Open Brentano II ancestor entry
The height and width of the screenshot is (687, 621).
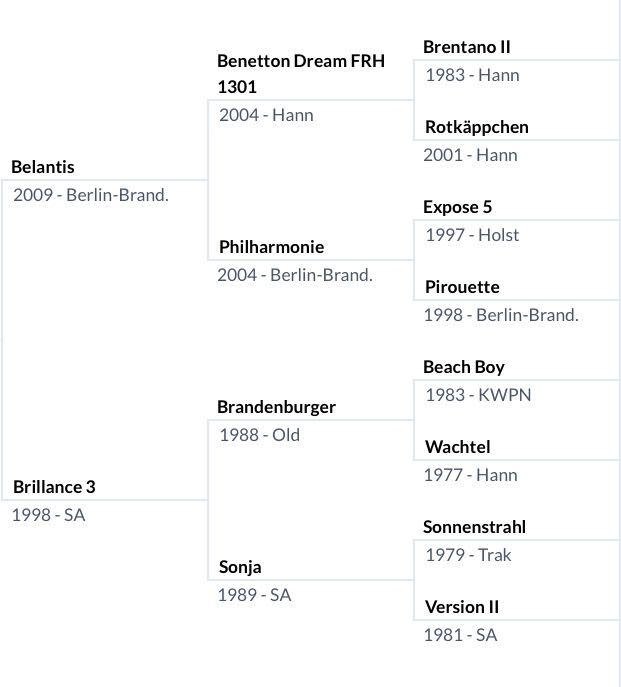[x=467, y=47]
